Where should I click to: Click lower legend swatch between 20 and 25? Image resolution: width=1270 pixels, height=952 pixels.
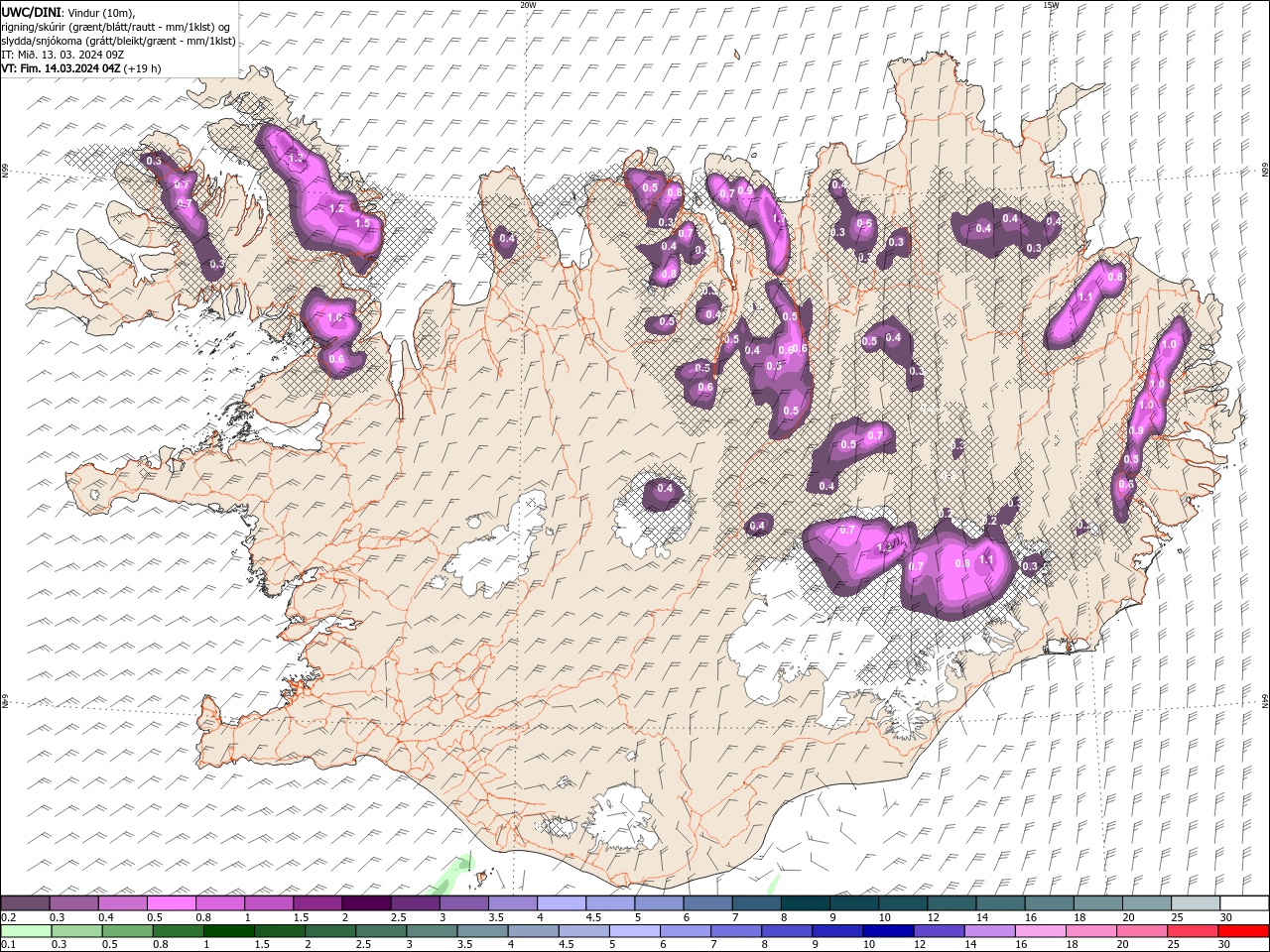(1141, 931)
